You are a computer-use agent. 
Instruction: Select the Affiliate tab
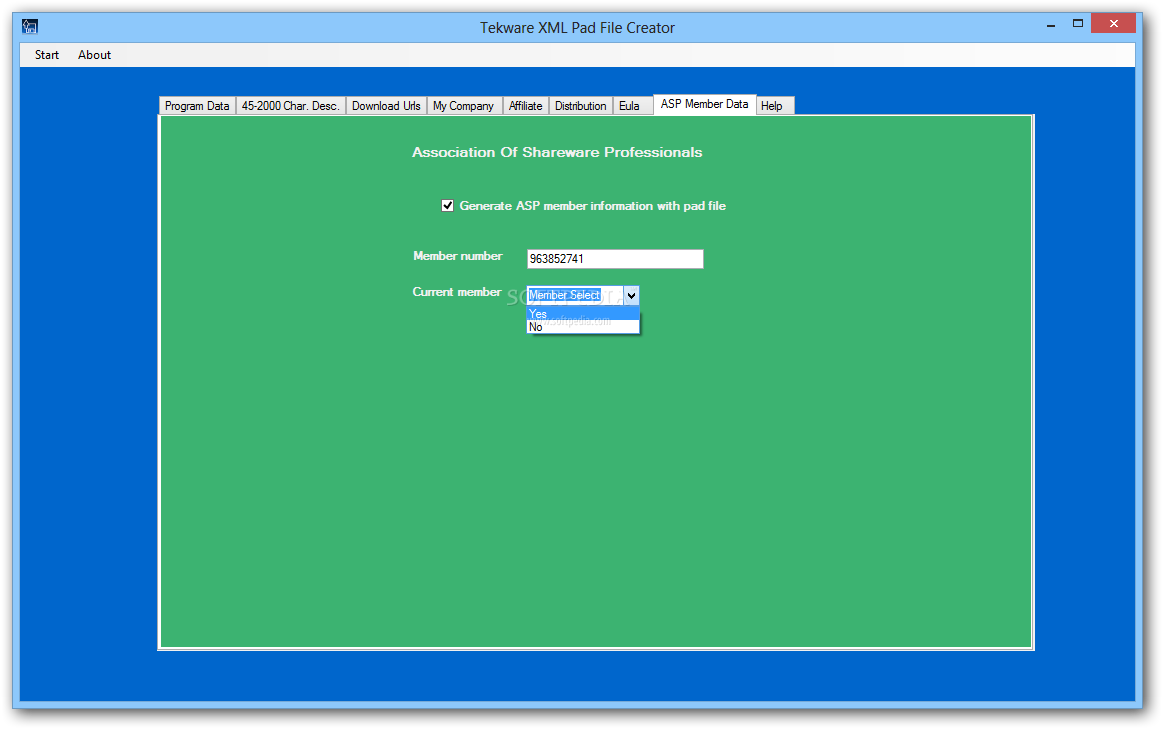click(525, 106)
